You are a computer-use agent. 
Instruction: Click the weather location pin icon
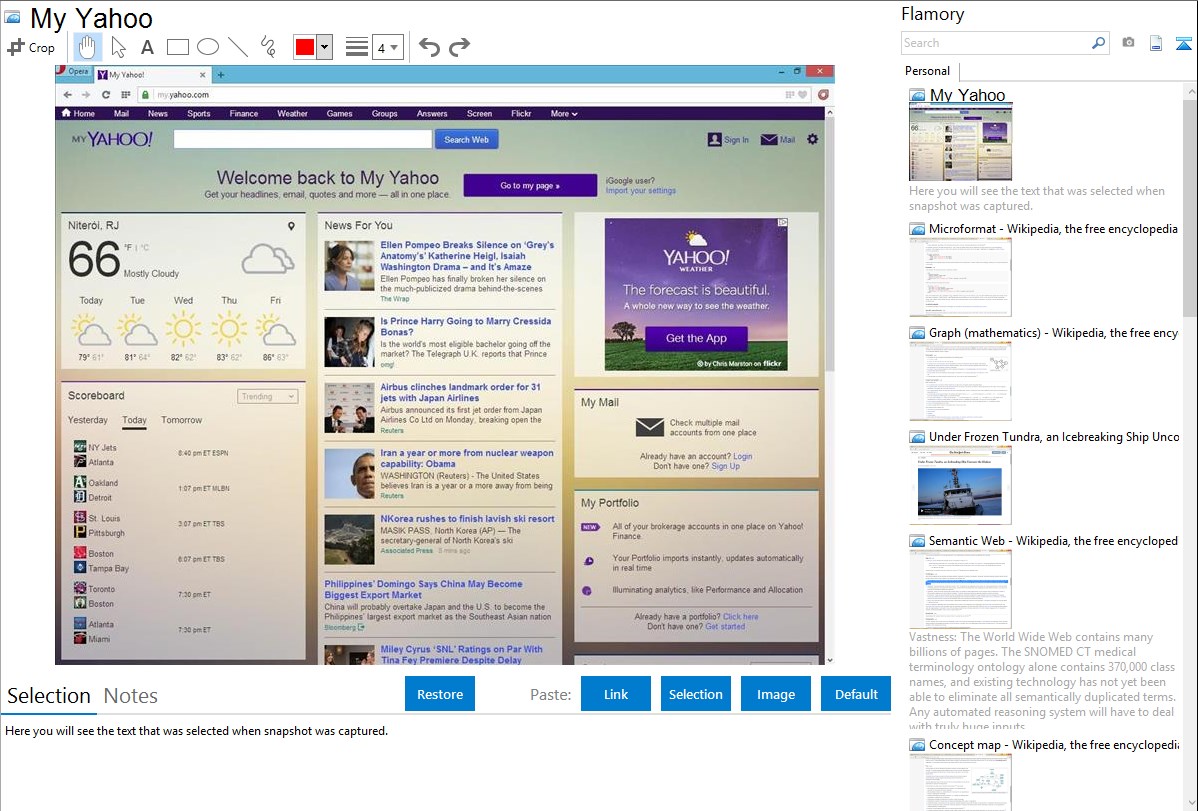pyautogui.click(x=291, y=226)
